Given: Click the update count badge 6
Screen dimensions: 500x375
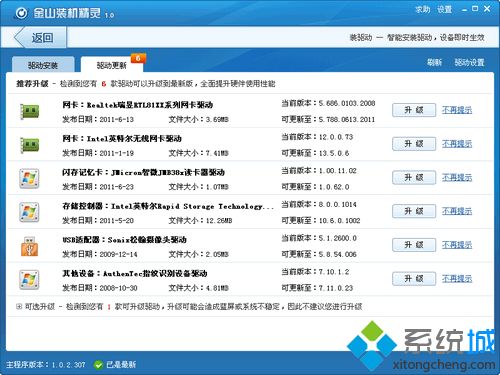Looking at the screenshot, I should pyautogui.click(x=138, y=58).
